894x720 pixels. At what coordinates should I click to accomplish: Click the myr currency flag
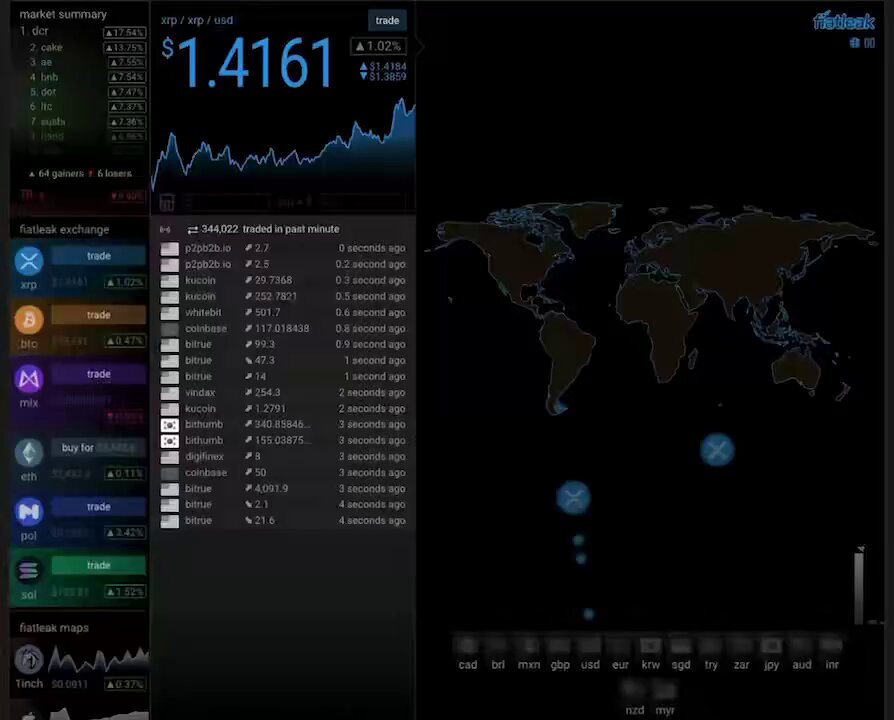[x=665, y=690]
